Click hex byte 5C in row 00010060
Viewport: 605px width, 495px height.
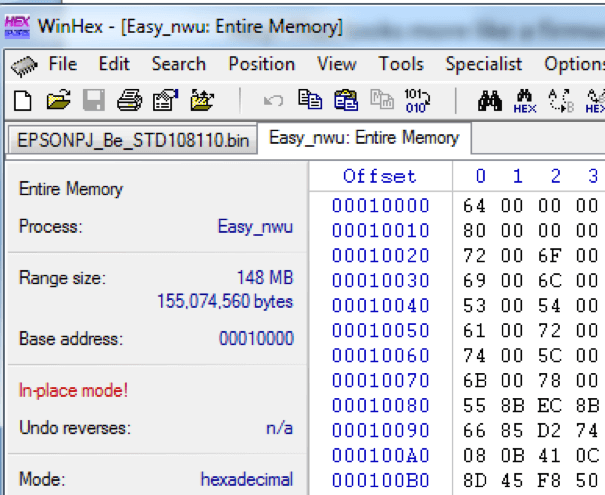click(549, 355)
